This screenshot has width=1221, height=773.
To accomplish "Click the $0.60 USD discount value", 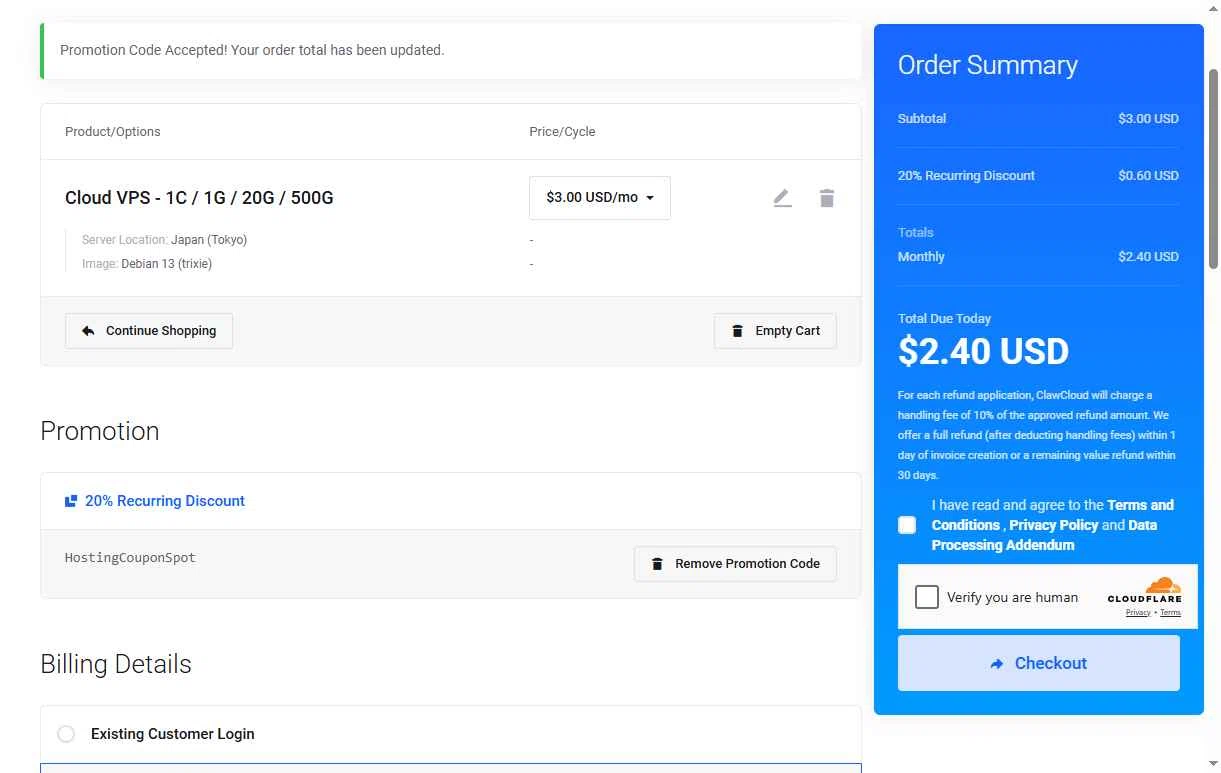I will [1148, 175].
